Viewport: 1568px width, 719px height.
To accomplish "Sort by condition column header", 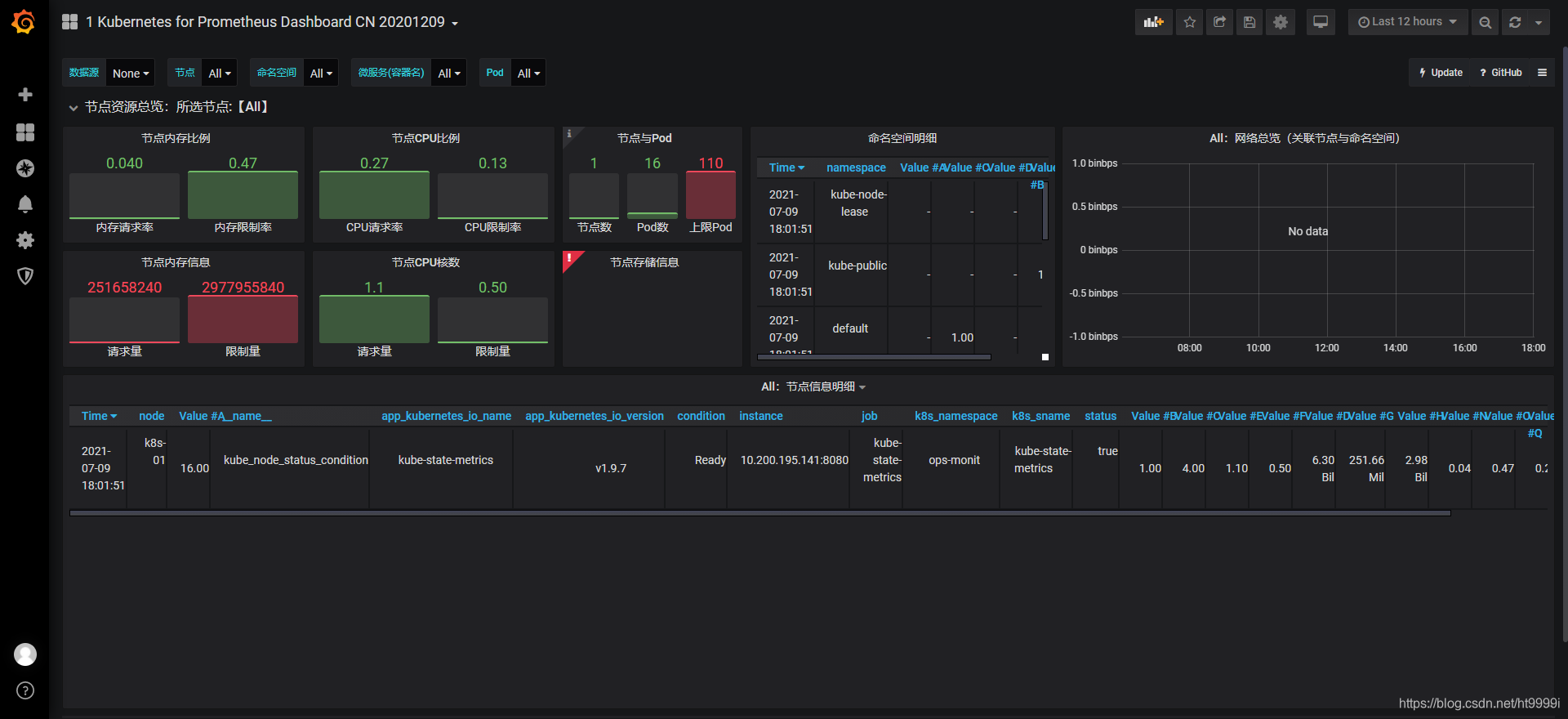I will pos(701,416).
